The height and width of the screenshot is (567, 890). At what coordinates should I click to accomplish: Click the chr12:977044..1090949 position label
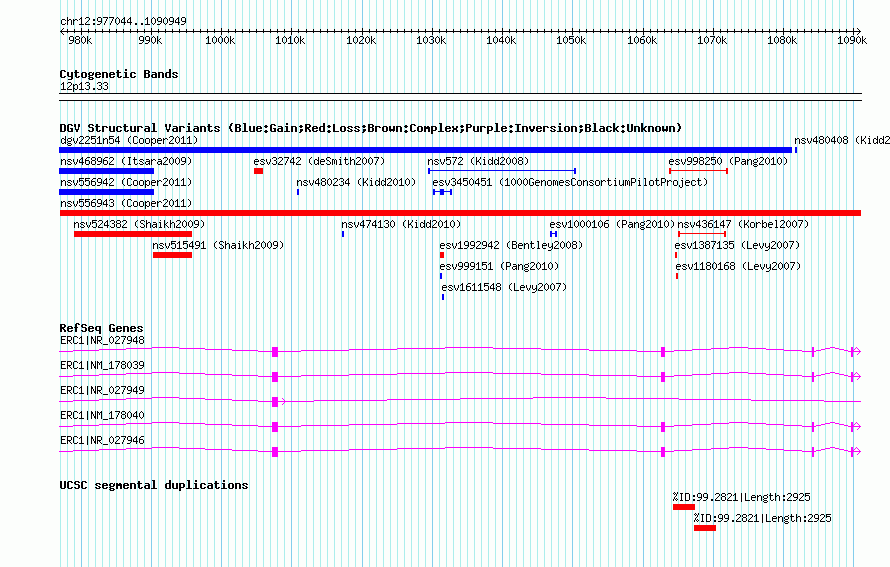pyautogui.click(x=123, y=21)
